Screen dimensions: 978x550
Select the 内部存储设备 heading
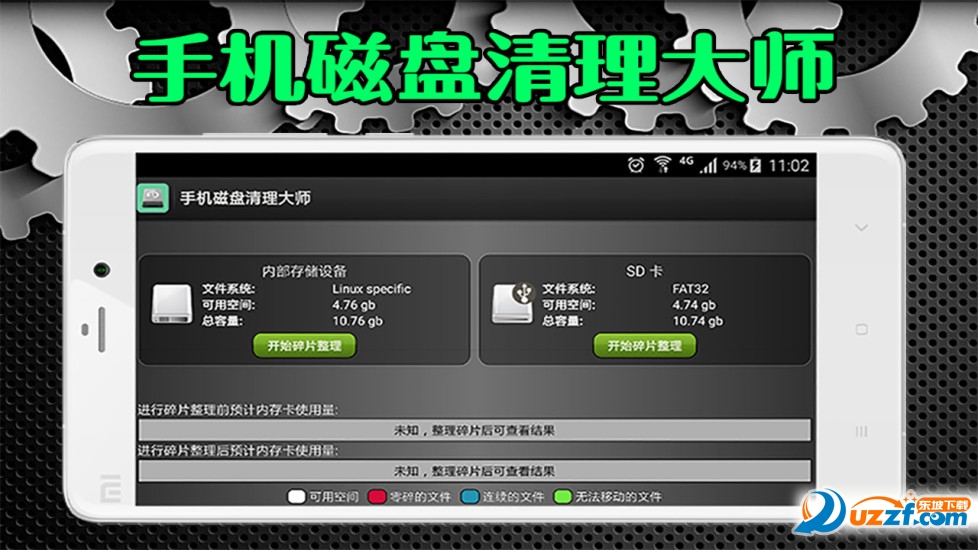click(x=304, y=271)
